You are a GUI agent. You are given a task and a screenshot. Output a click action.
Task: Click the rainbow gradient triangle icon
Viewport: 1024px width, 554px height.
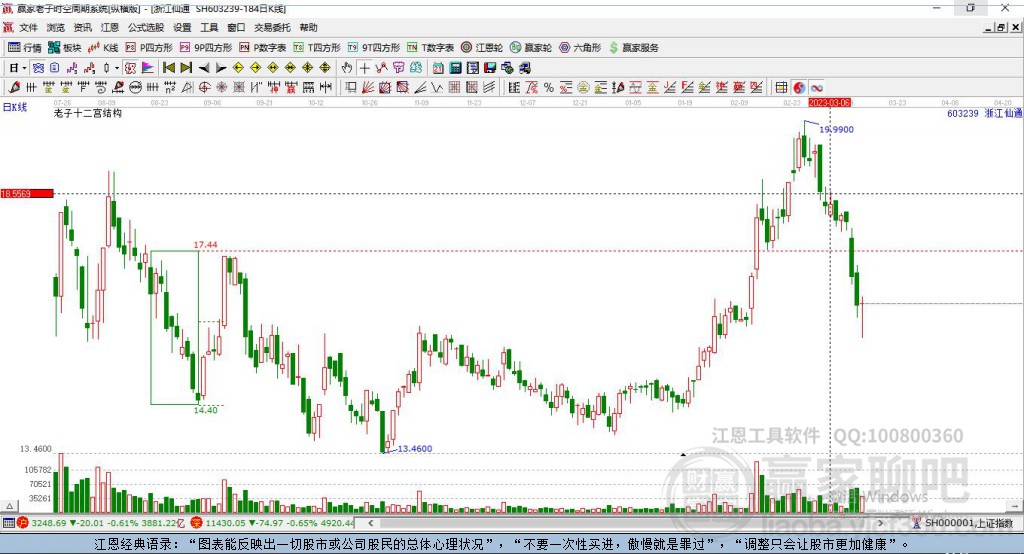click(148, 68)
